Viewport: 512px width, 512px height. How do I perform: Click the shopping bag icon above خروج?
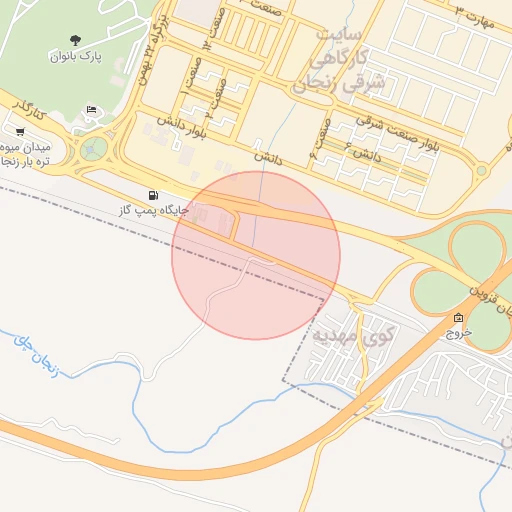coord(458,317)
